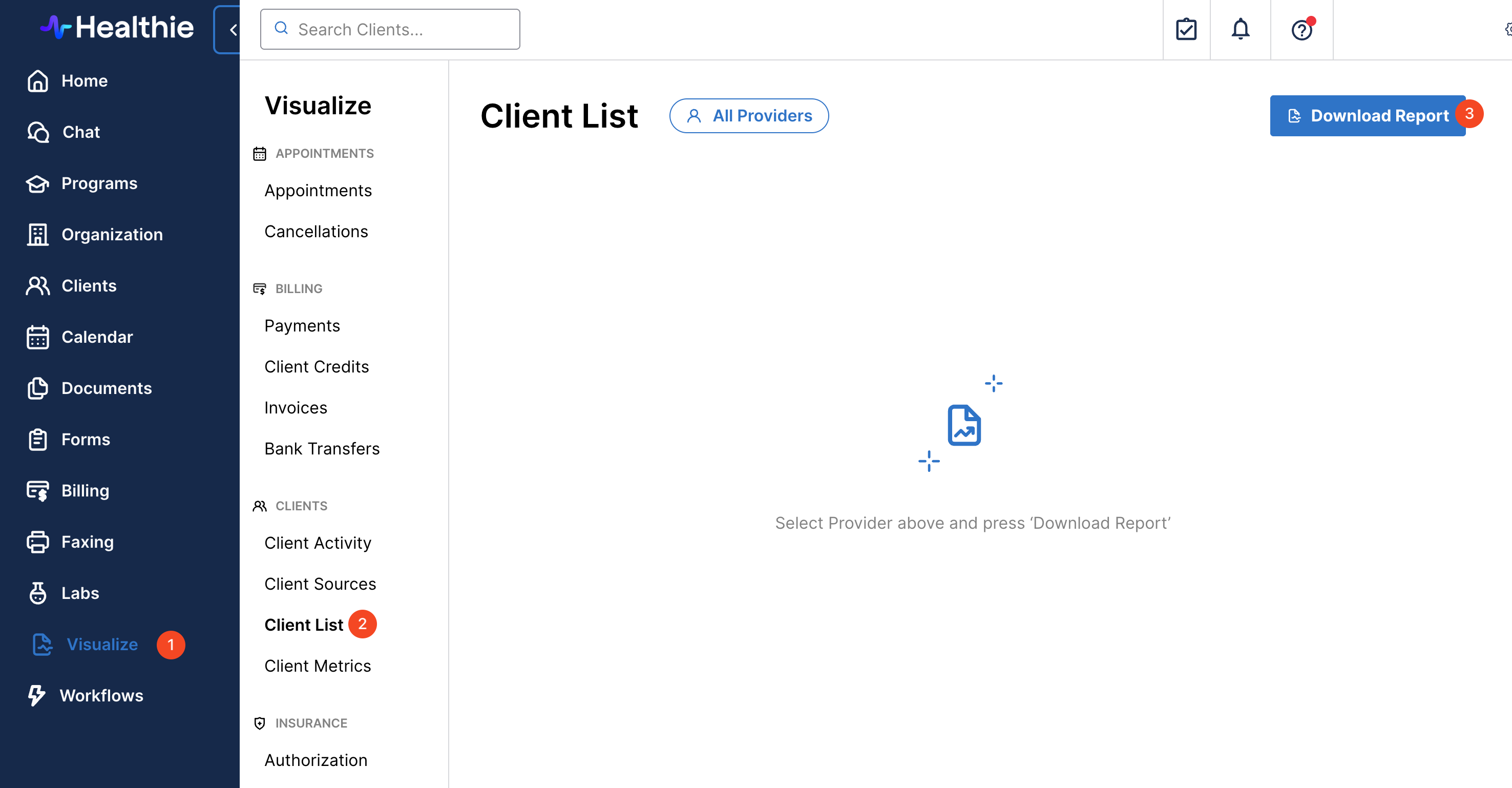Open the tasks clipboard-check icon
The image size is (1512, 788).
pos(1186,29)
